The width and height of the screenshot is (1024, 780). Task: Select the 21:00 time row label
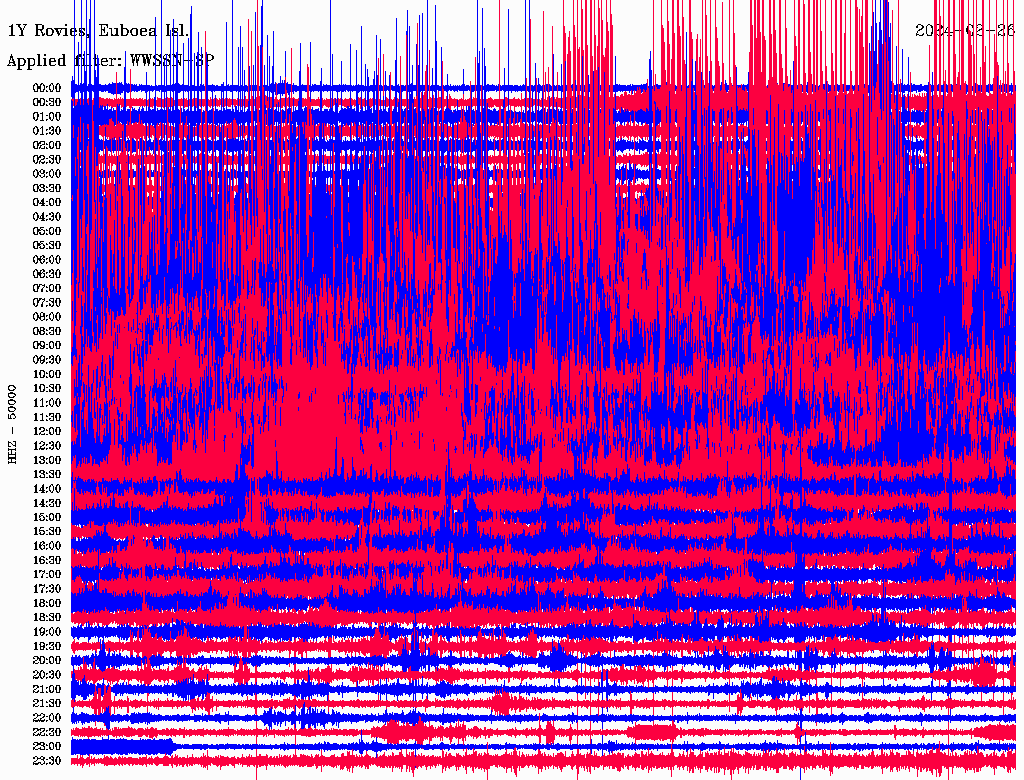(47, 689)
